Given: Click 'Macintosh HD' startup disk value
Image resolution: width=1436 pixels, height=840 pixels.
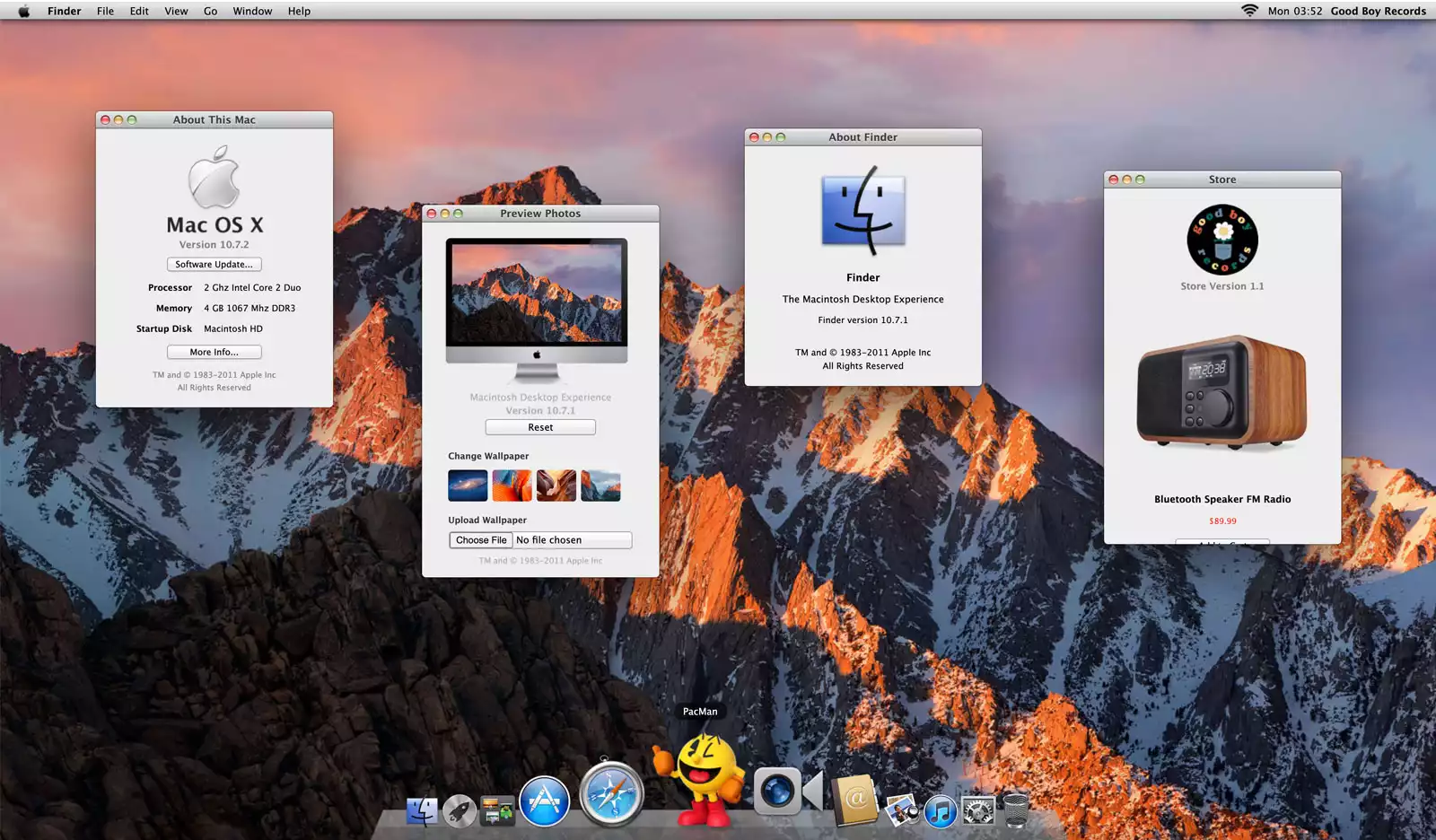Looking at the screenshot, I should tap(233, 328).
